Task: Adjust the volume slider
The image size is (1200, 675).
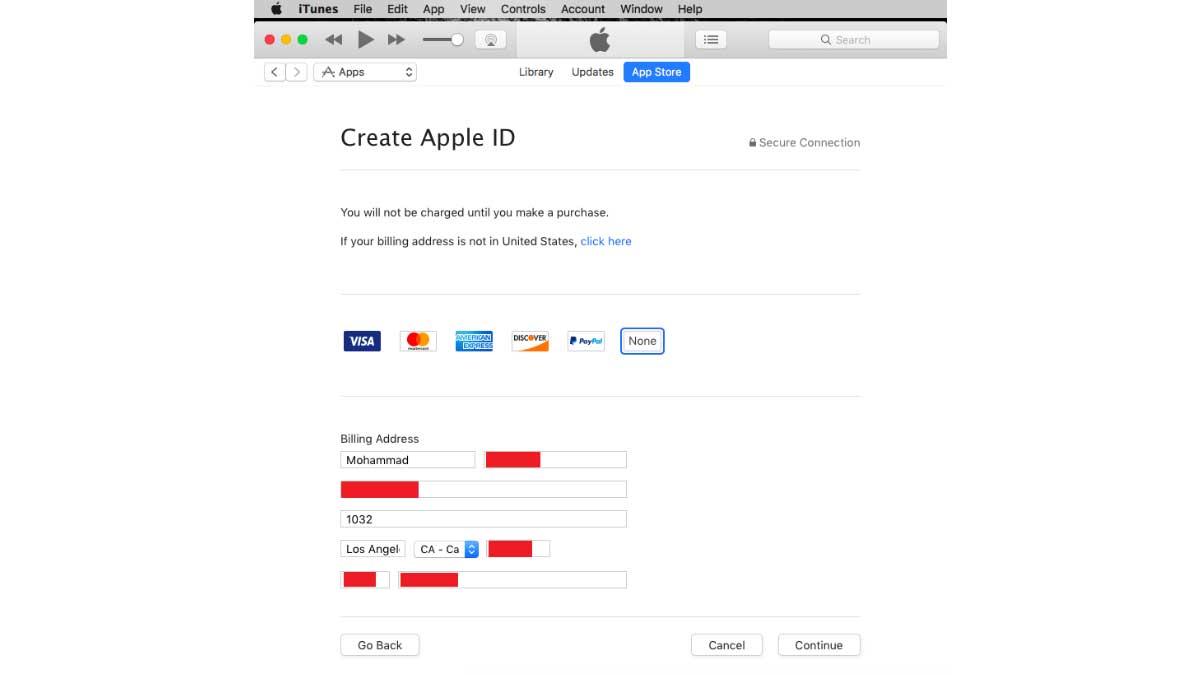Action: pyautogui.click(x=442, y=40)
